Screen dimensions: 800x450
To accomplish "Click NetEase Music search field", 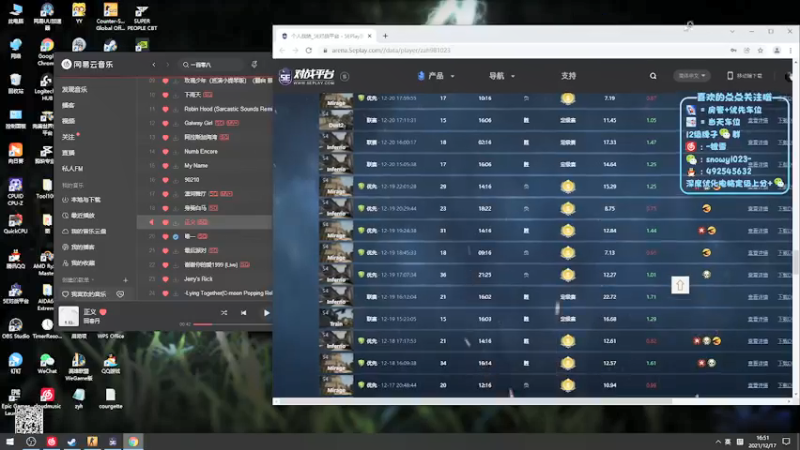I will 212,65.
